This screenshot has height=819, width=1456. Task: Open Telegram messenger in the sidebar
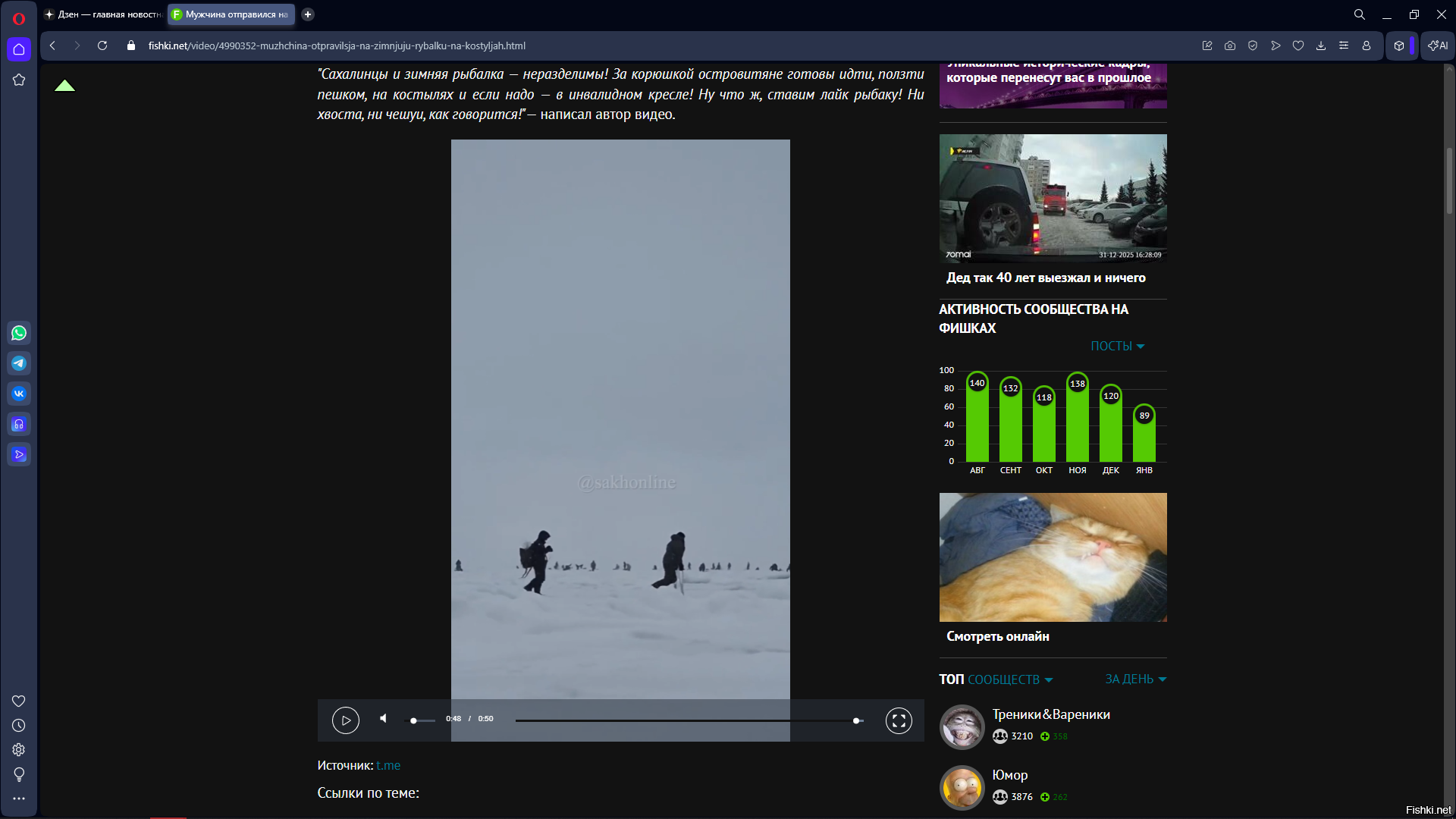19,363
